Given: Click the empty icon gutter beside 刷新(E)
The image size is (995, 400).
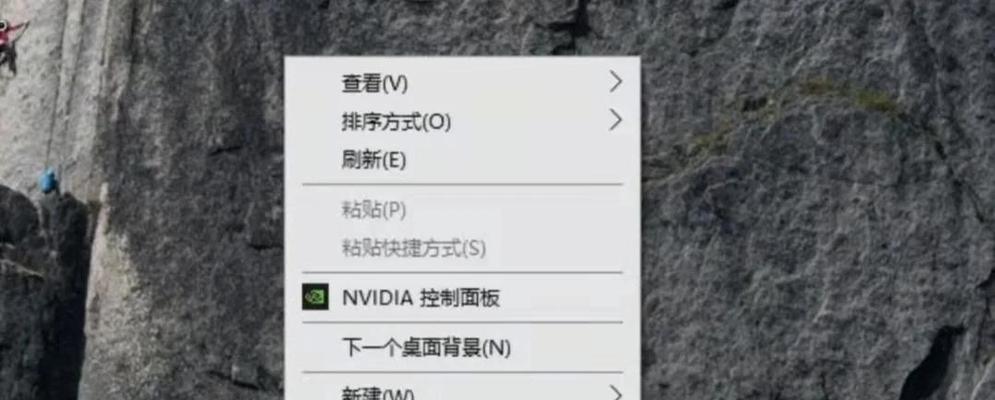Looking at the screenshot, I should 315,160.
